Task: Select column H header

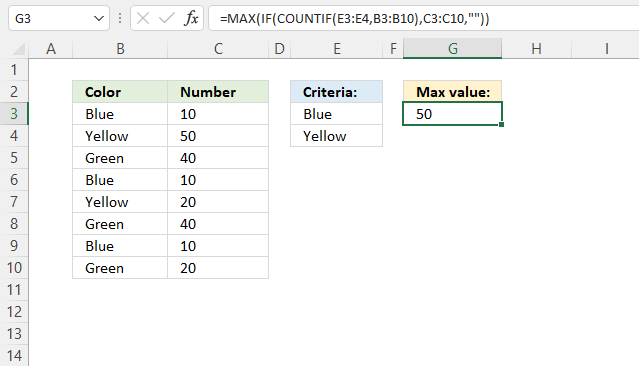Action: [536, 49]
